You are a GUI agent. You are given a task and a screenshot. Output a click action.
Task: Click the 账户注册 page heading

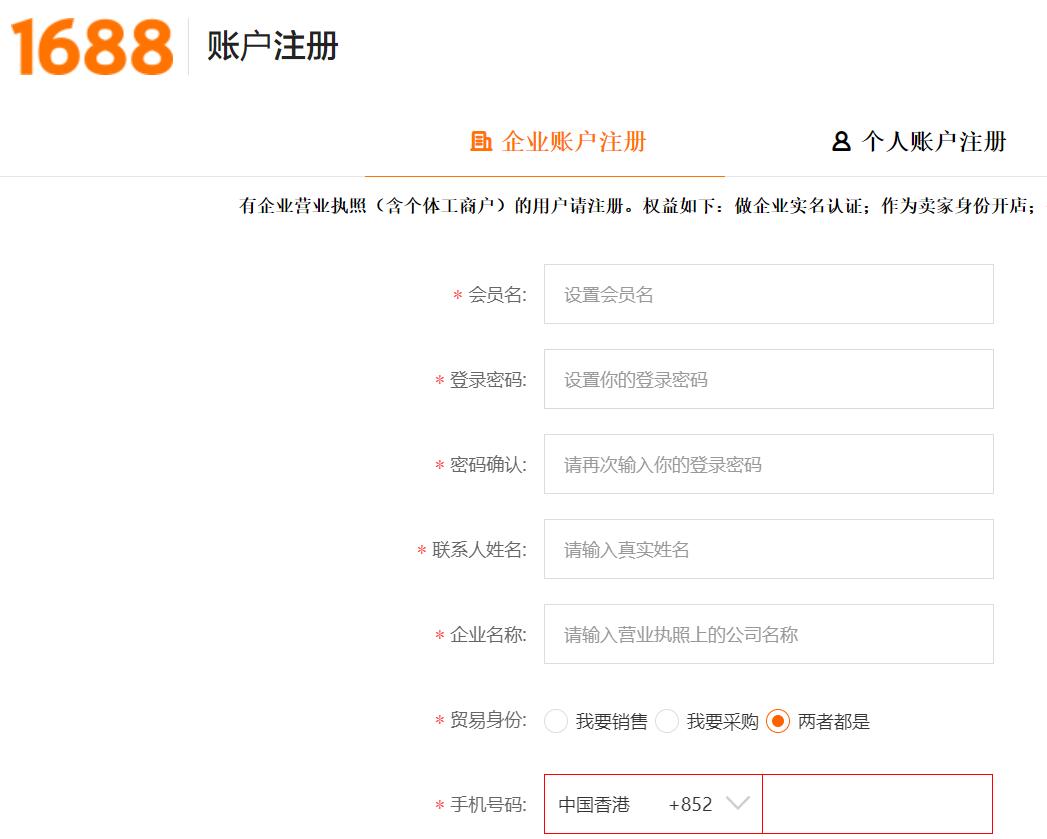coord(273,47)
